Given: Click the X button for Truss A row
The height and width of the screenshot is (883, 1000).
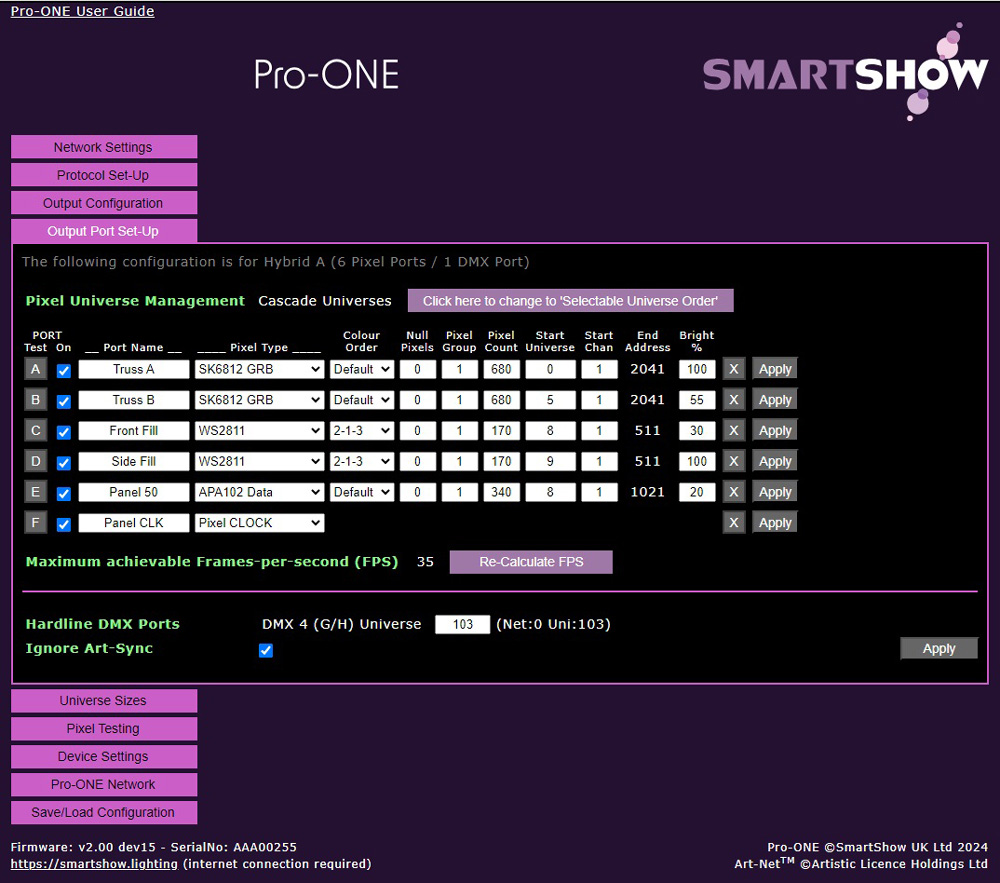Looking at the screenshot, I should (x=734, y=369).
